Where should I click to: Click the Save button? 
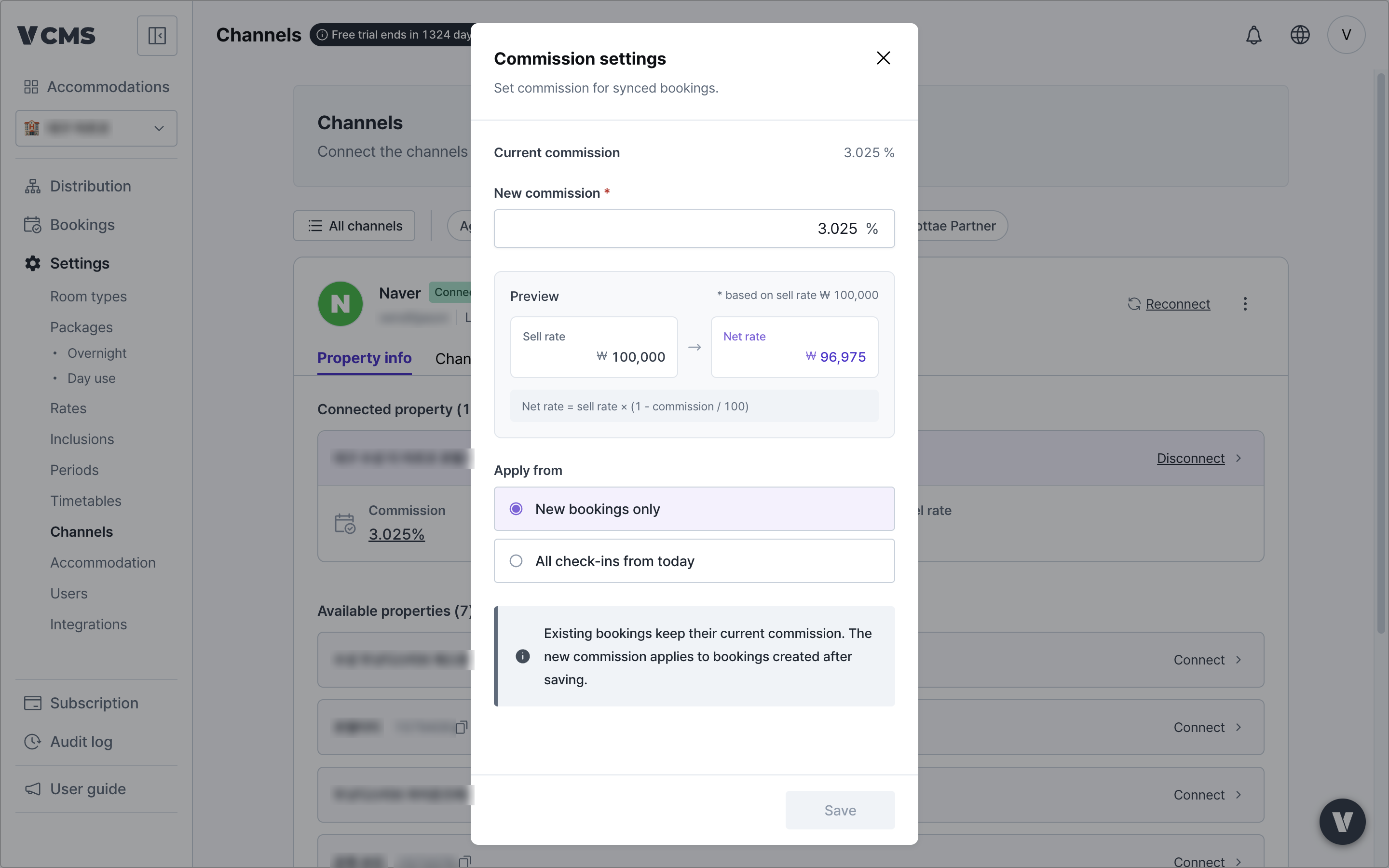pos(840,810)
